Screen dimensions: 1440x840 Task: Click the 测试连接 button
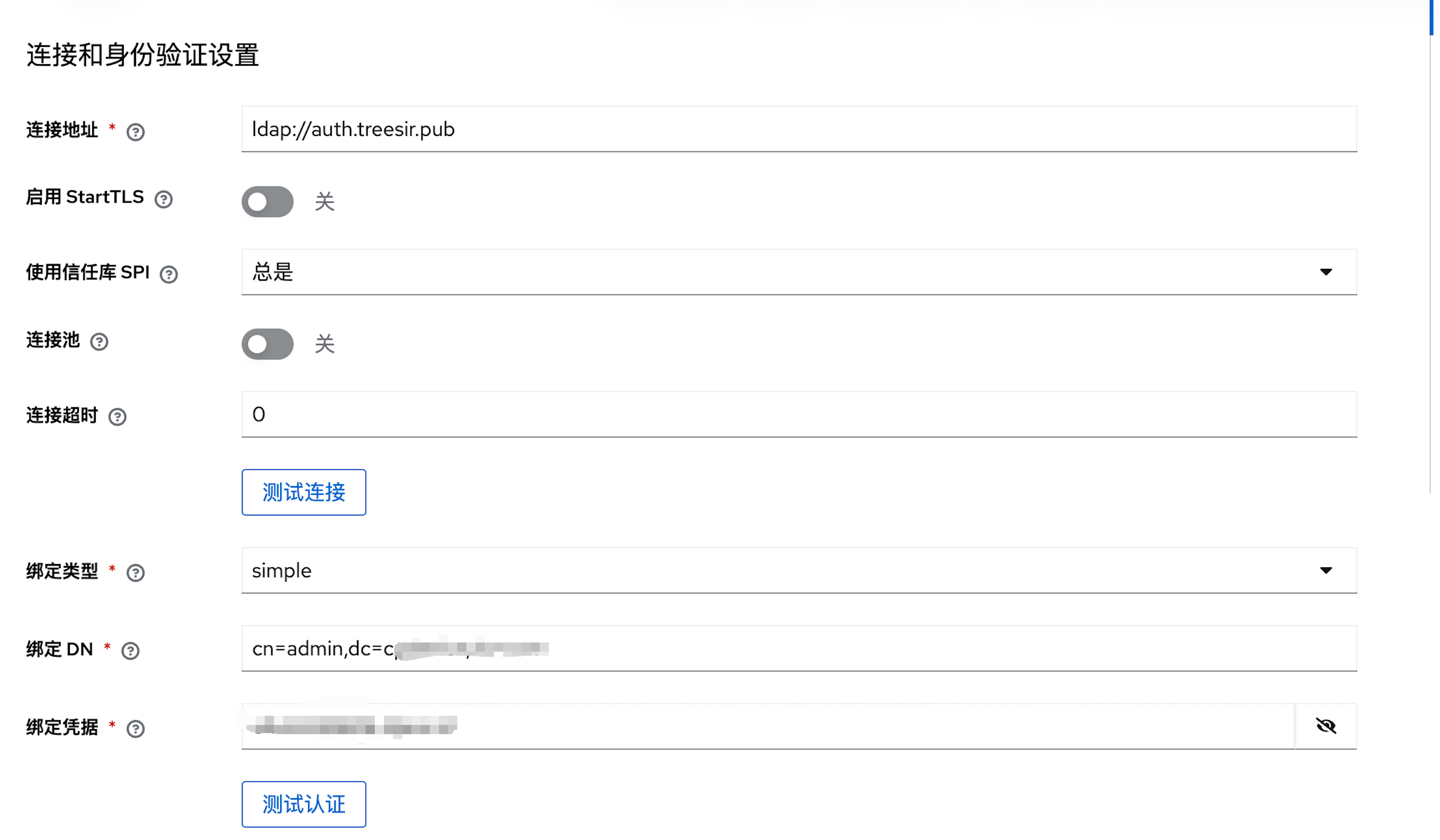tap(304, 492)
